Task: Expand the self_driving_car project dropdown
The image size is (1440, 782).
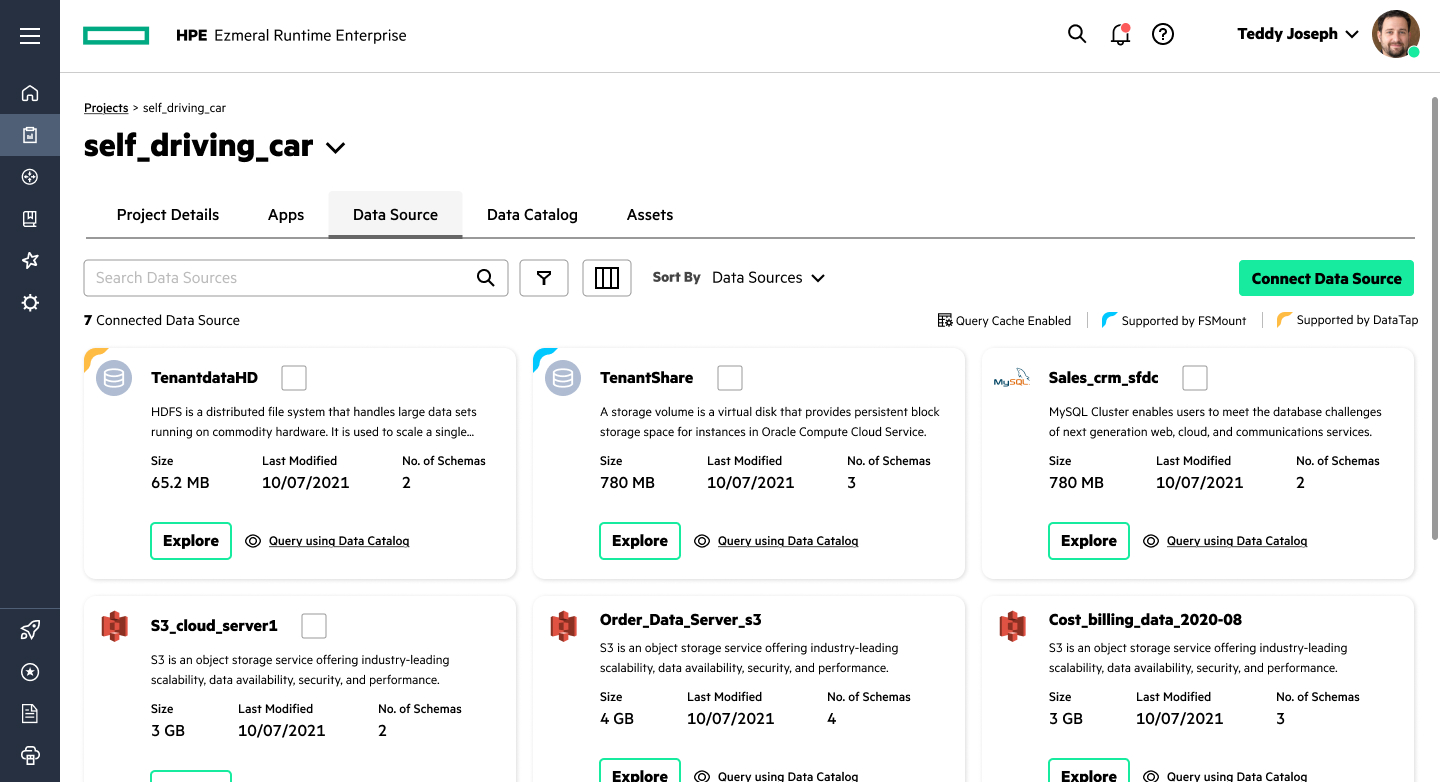Action: [x=335, y=148]
